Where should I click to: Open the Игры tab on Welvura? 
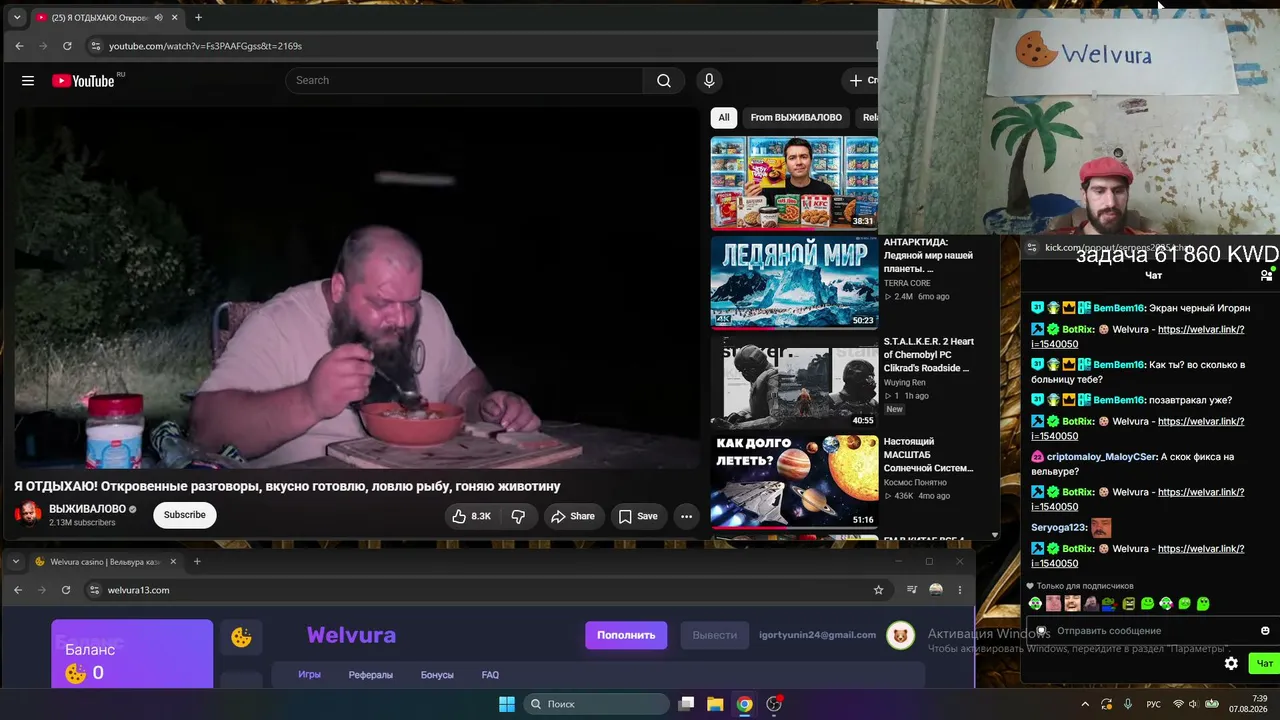309,675
